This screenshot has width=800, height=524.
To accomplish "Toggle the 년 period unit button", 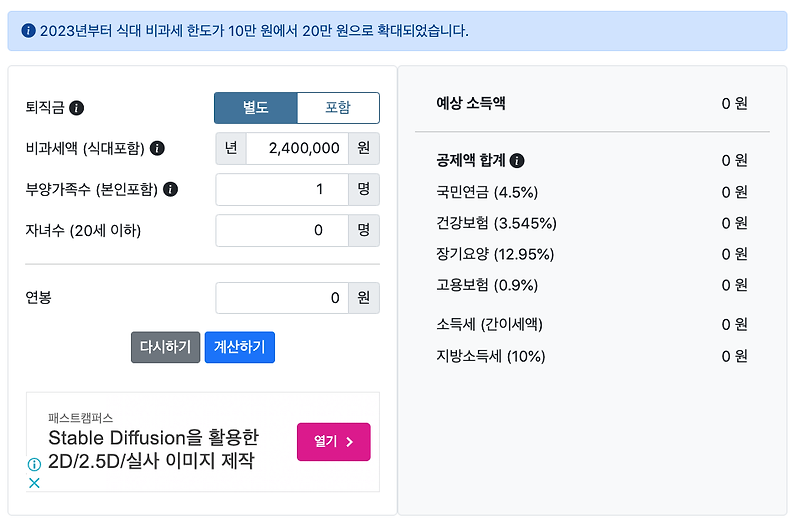I will tap(231, 148).
